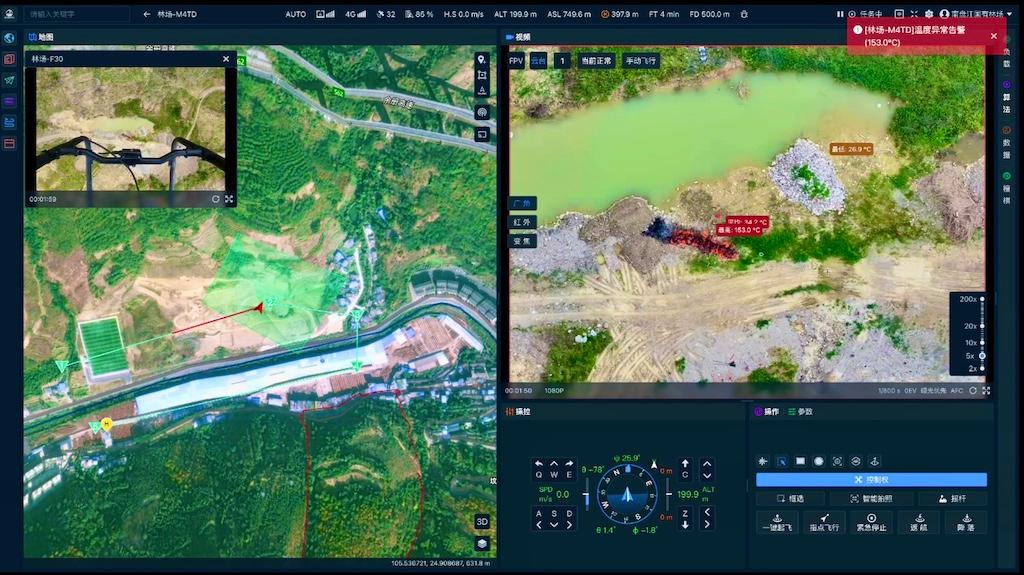The image size is (1024, 575).
Task: Expand the 林场-F30 video to fullscreen
Action: (x=229, y=199)
